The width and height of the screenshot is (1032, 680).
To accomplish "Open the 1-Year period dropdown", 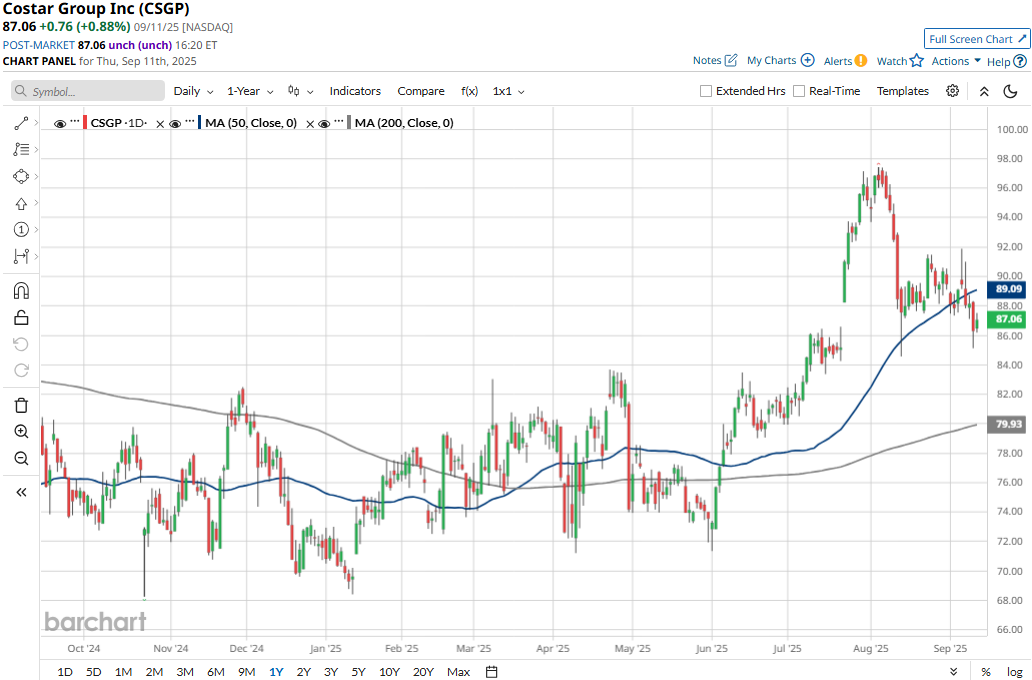I will coord(250,91).
